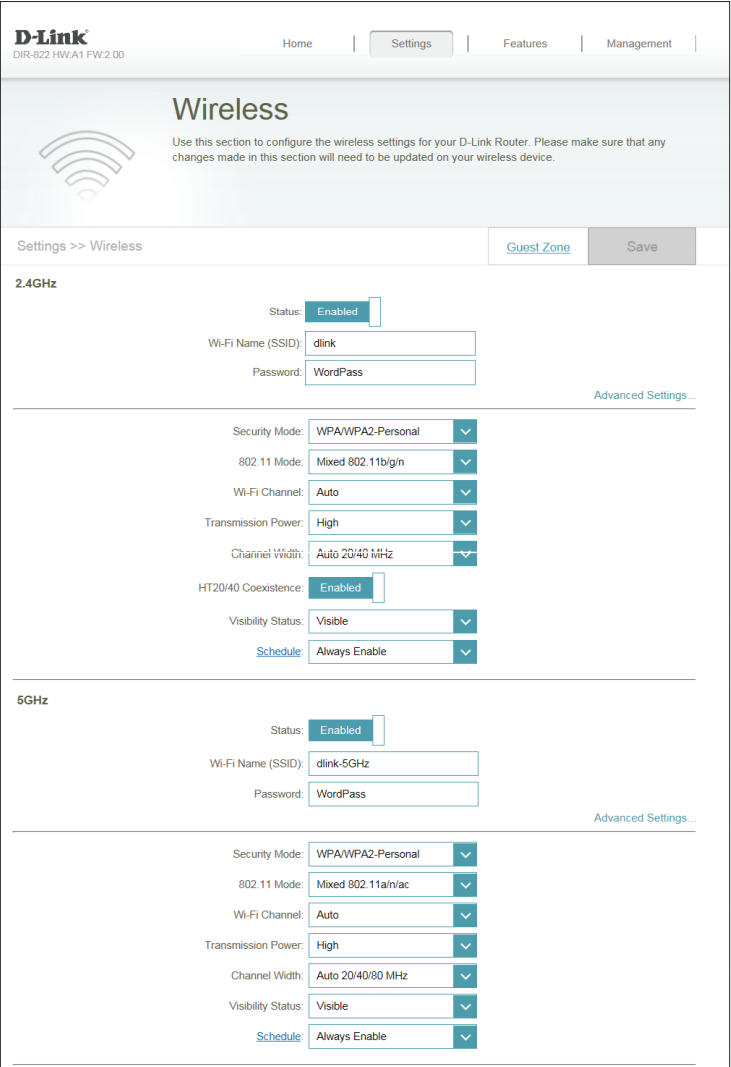Open the Features menu tab

(x=525, y=44)
